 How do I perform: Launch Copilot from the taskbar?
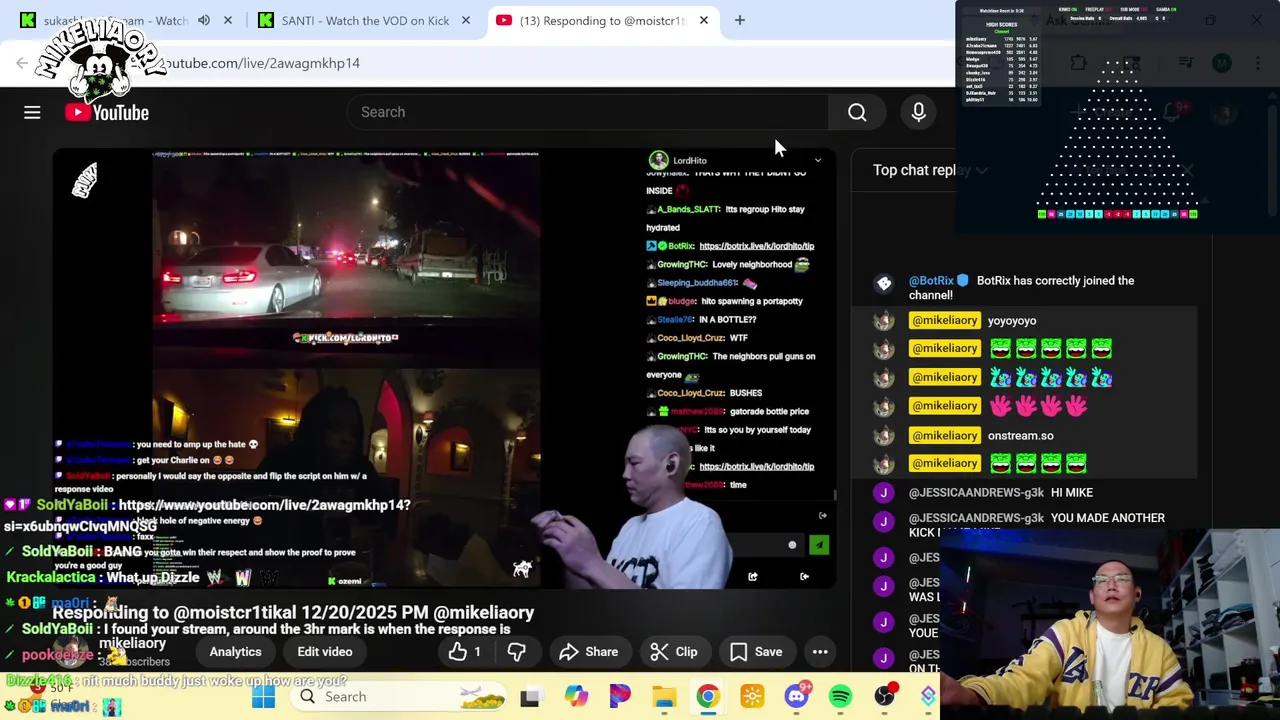576,697
